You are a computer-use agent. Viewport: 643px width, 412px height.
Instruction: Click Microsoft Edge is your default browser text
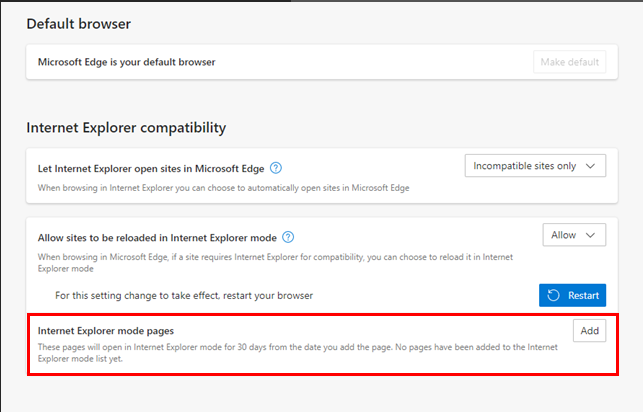coord(127,62)
